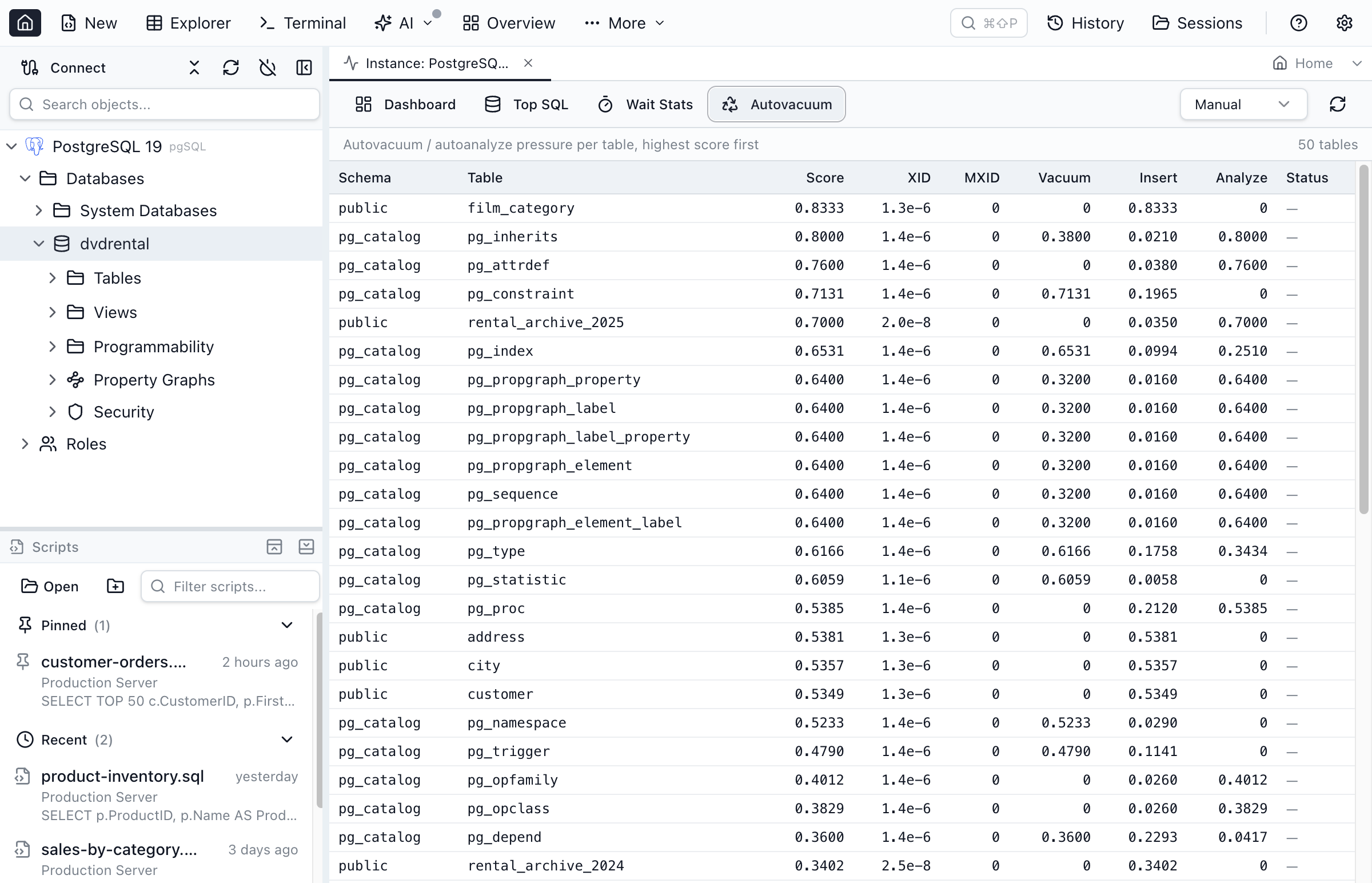
Task: Expand the Views folder
Action: (x=53, y=312)
